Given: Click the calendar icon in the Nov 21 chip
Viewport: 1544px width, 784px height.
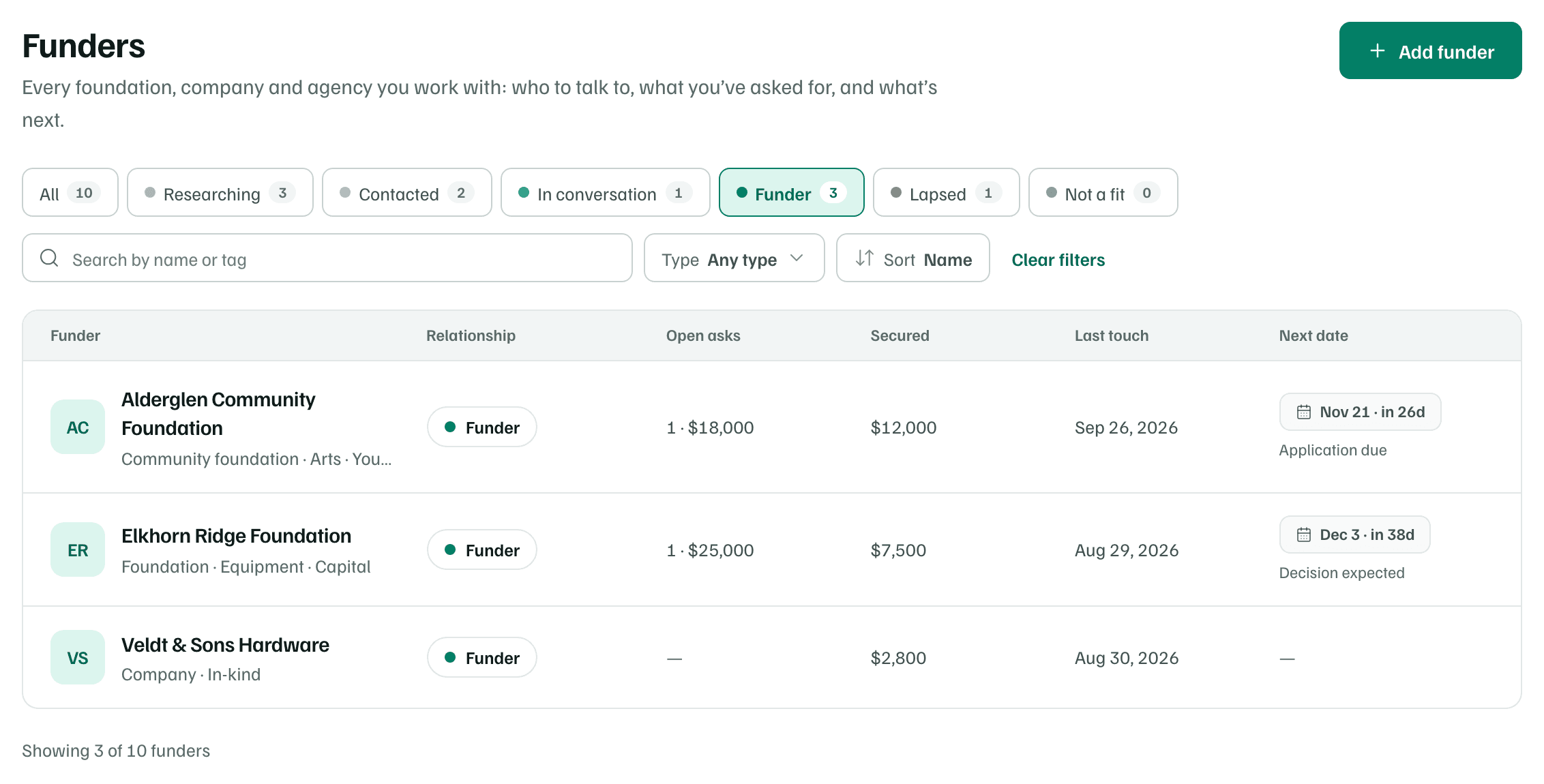Looking at the screenshot, I should [x=1304, y=412].
